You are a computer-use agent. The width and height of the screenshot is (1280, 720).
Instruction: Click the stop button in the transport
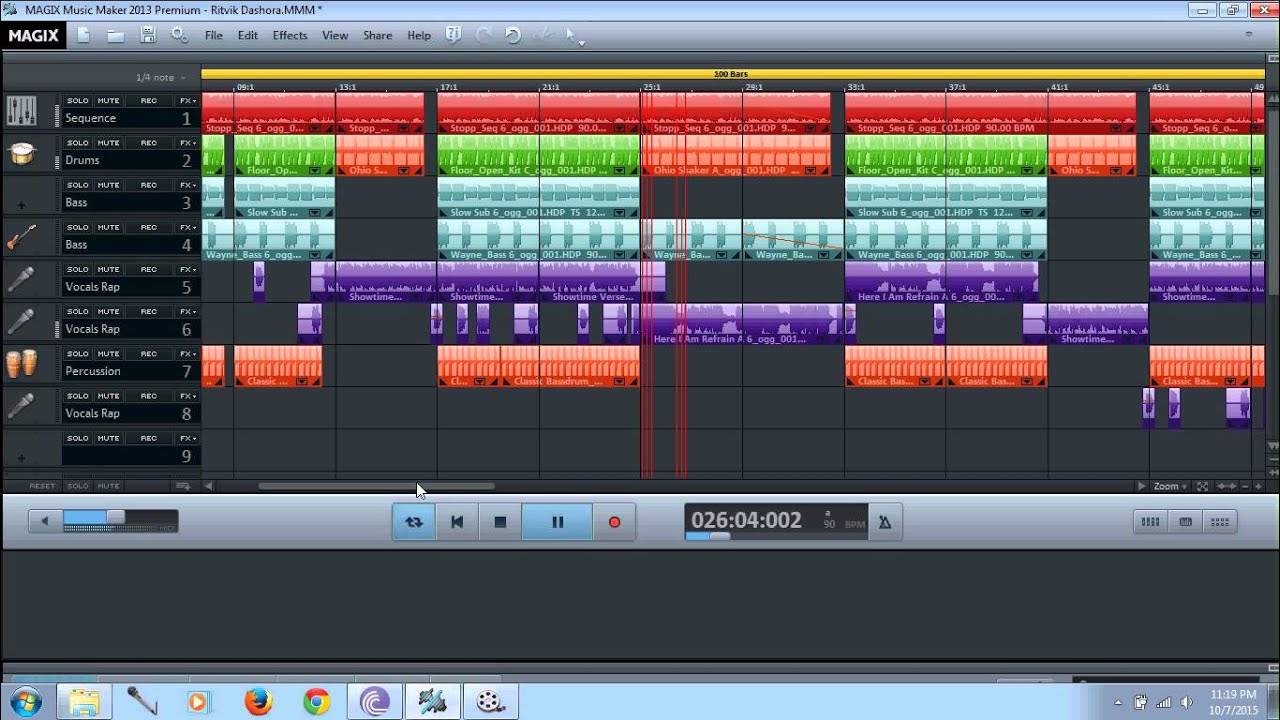pyautogui.click(x=500, y=522)
